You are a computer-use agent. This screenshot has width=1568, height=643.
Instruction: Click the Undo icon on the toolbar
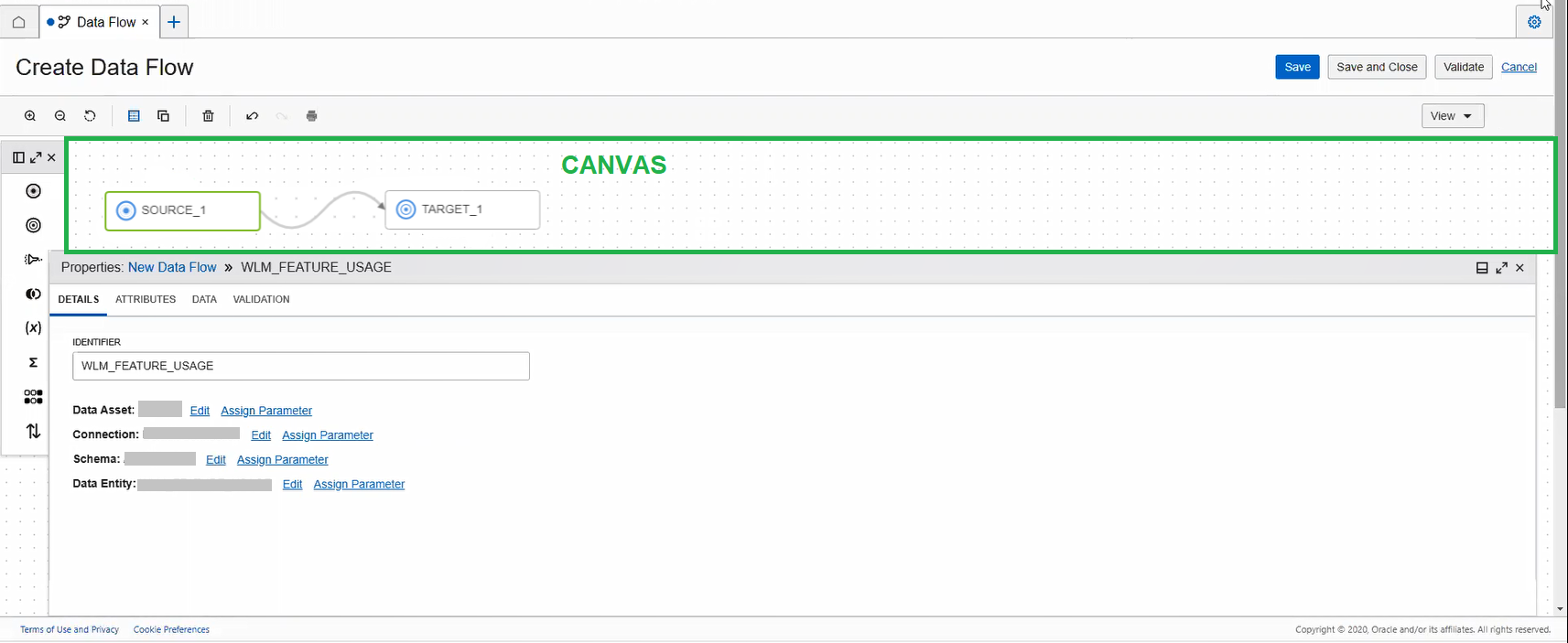tap(252, 115)
